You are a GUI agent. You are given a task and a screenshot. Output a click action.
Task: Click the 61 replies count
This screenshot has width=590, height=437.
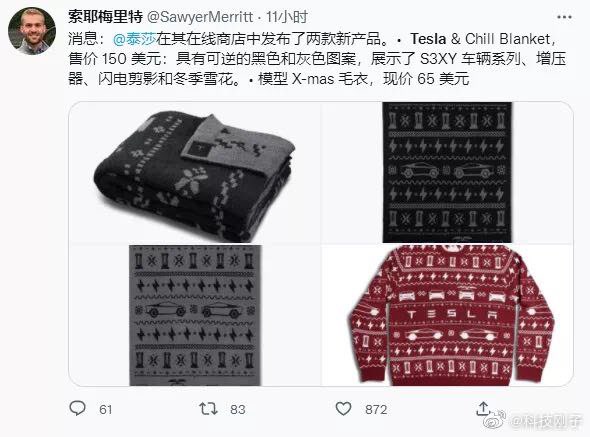(x=106, y=410)
